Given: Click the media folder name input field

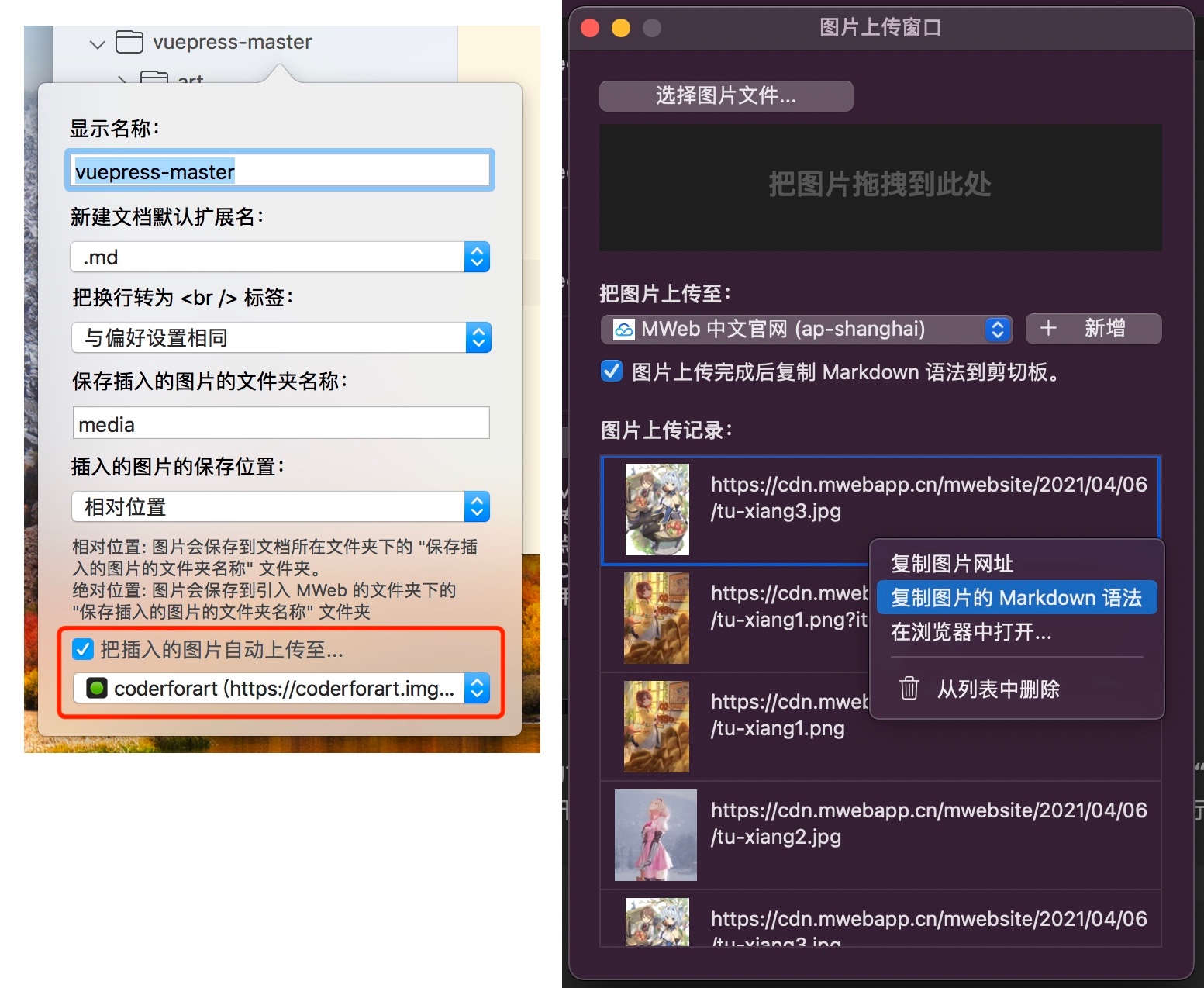Looking at the screenshot, I should [x=281, y=424].
